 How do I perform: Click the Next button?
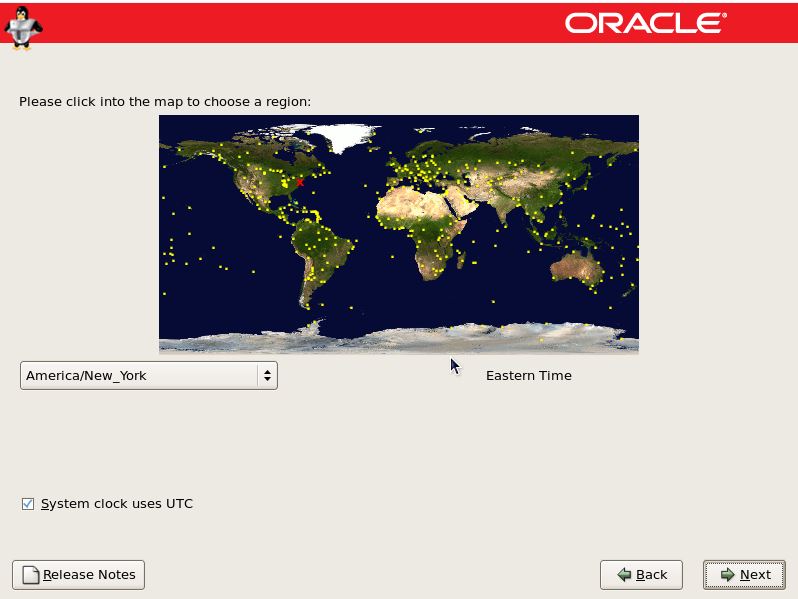pyautogui.click(x=744, y=575)
